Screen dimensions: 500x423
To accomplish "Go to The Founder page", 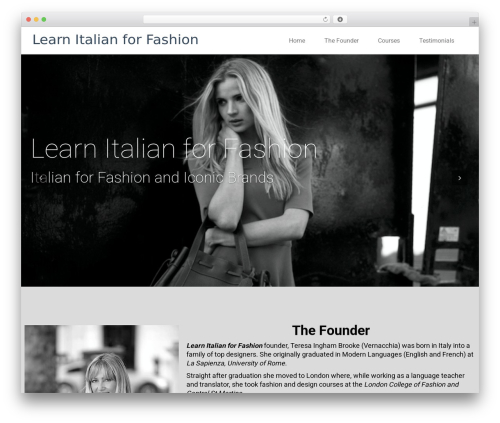I will pos(341,40).
